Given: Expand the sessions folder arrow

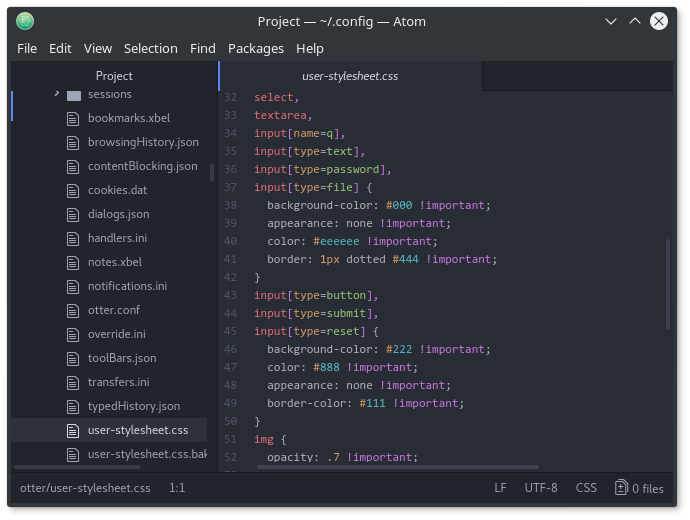Looking at the screenshot, I should tap(57, 94).
